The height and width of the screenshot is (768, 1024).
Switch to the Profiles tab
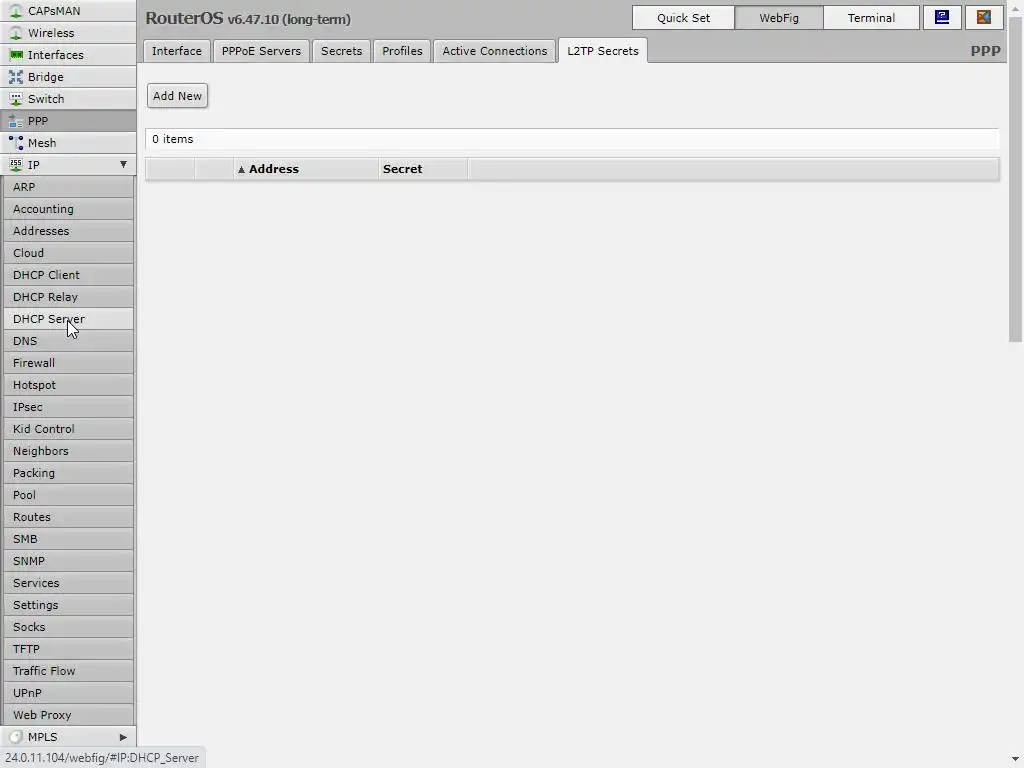pyautogui.click(x=402, y=51)
